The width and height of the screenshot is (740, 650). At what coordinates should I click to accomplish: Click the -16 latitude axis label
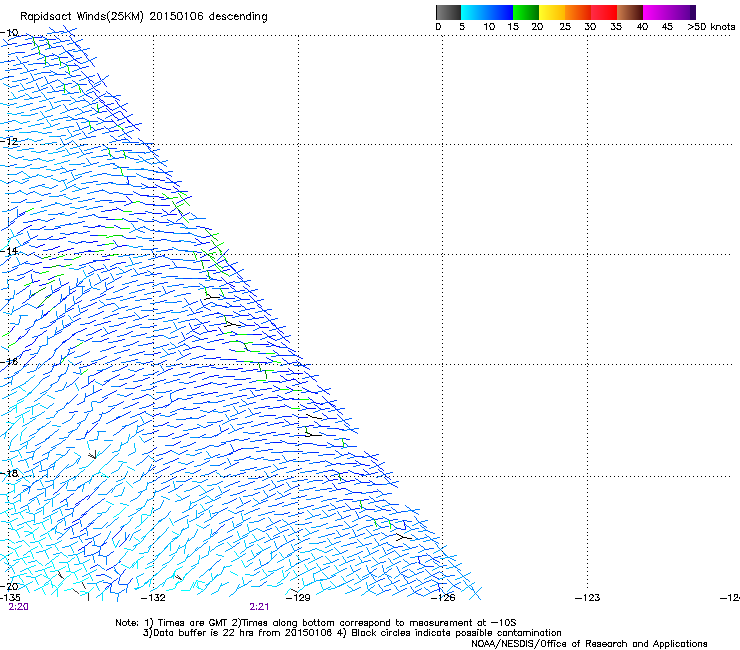[9, 362]
